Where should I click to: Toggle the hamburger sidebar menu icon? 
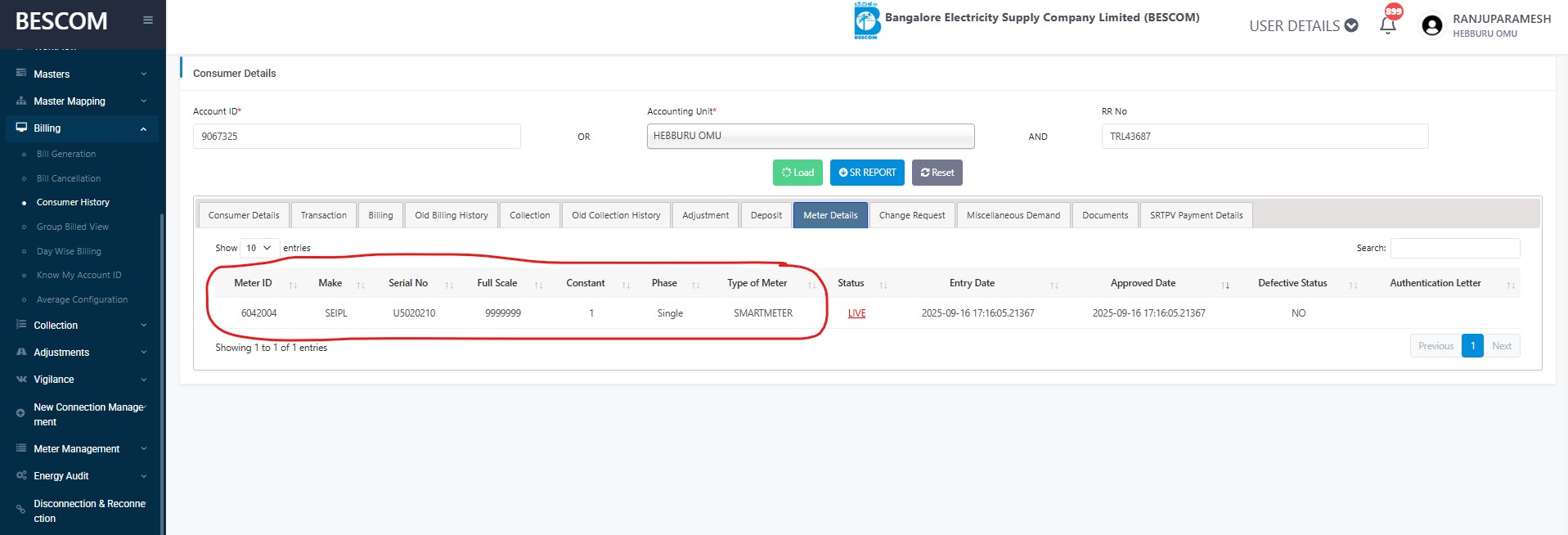click(x=148, y=20)
